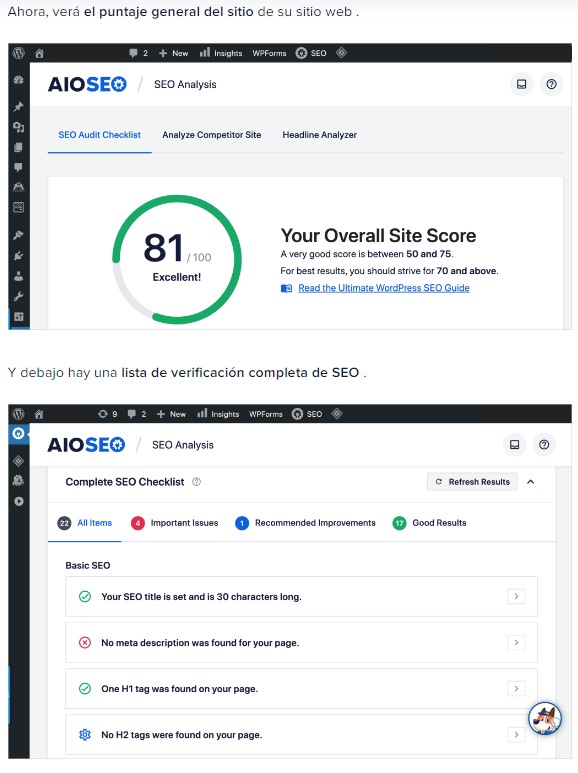Expand the One H1 tag found item

pos(516,688)
